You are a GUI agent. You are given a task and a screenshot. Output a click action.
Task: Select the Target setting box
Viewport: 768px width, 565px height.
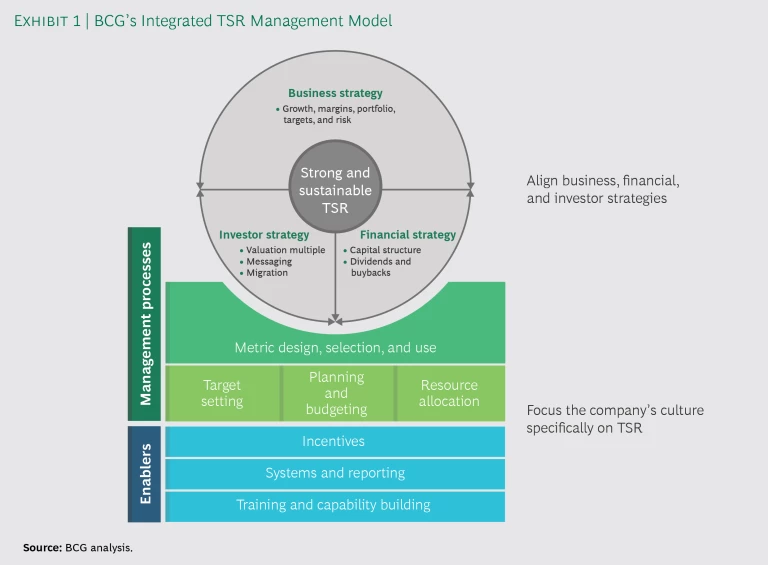point(222,393)
